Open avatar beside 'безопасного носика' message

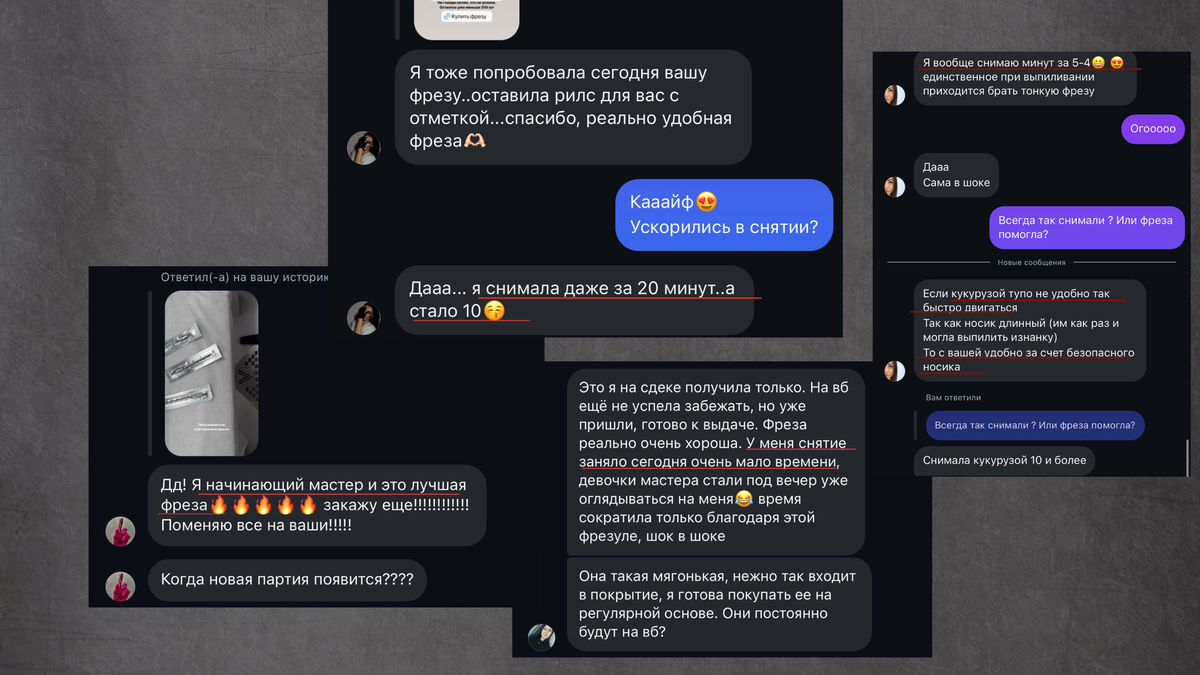pyautogui.click(x=895, y=371)
